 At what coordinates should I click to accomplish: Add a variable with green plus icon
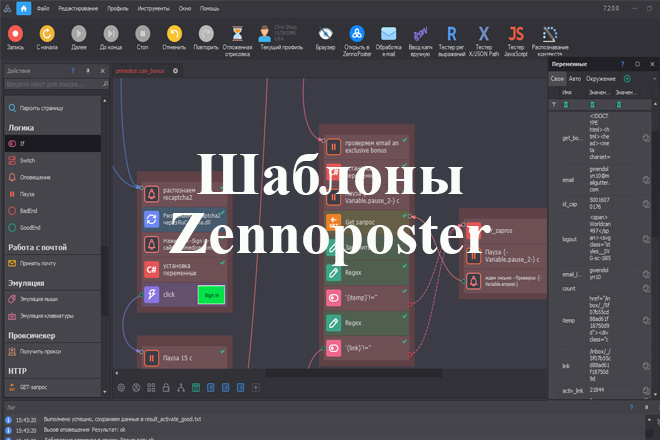(627, 79)
